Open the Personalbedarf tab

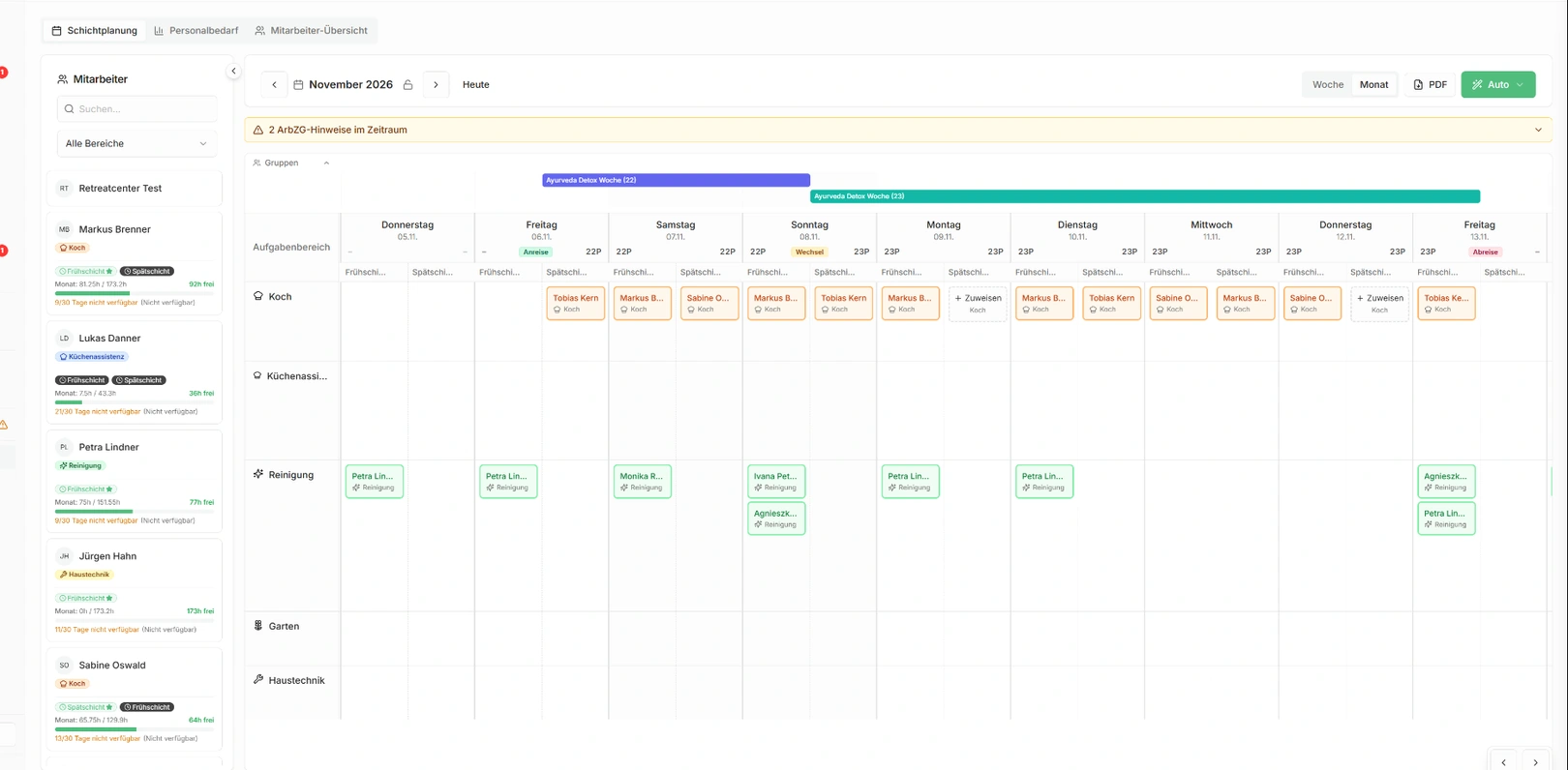point(196,31)
